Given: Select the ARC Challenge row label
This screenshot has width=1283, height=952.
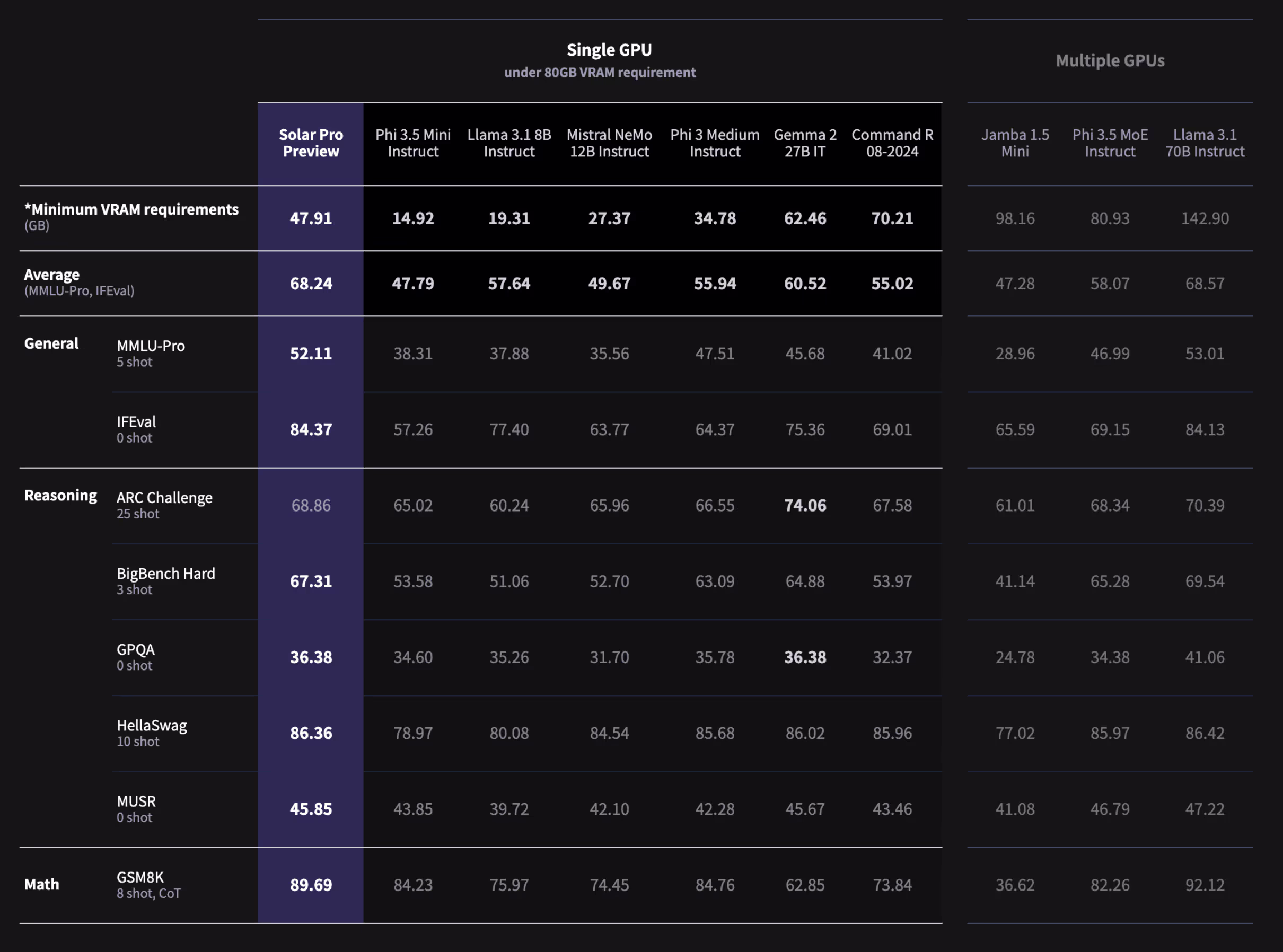Looking at the screenshot, I should click(x=164, y=498).
